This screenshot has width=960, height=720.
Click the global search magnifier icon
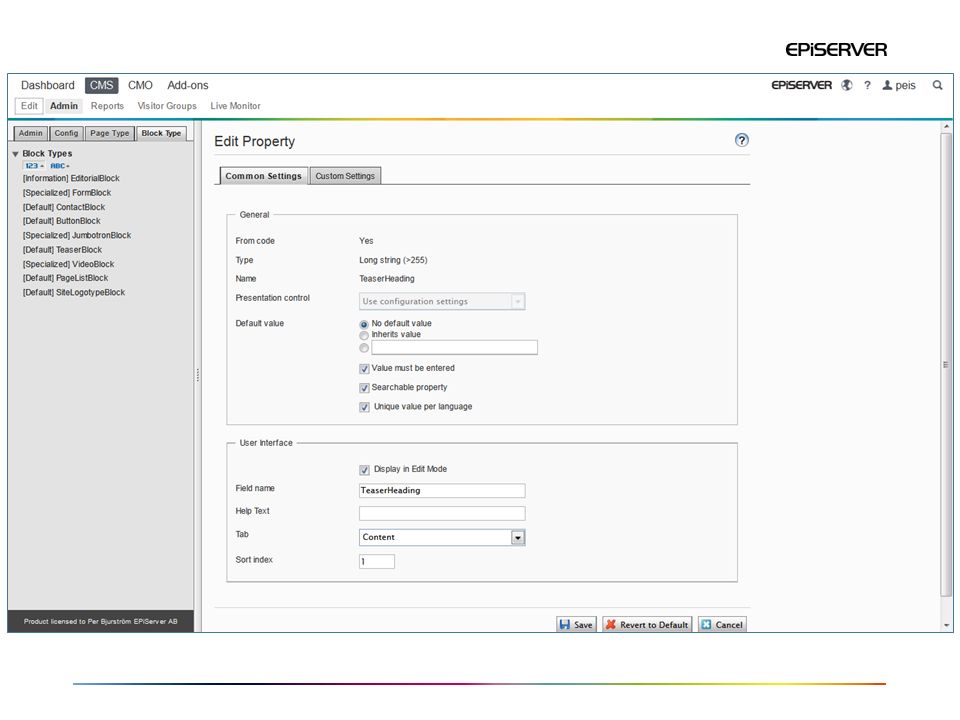pos(937,85)
